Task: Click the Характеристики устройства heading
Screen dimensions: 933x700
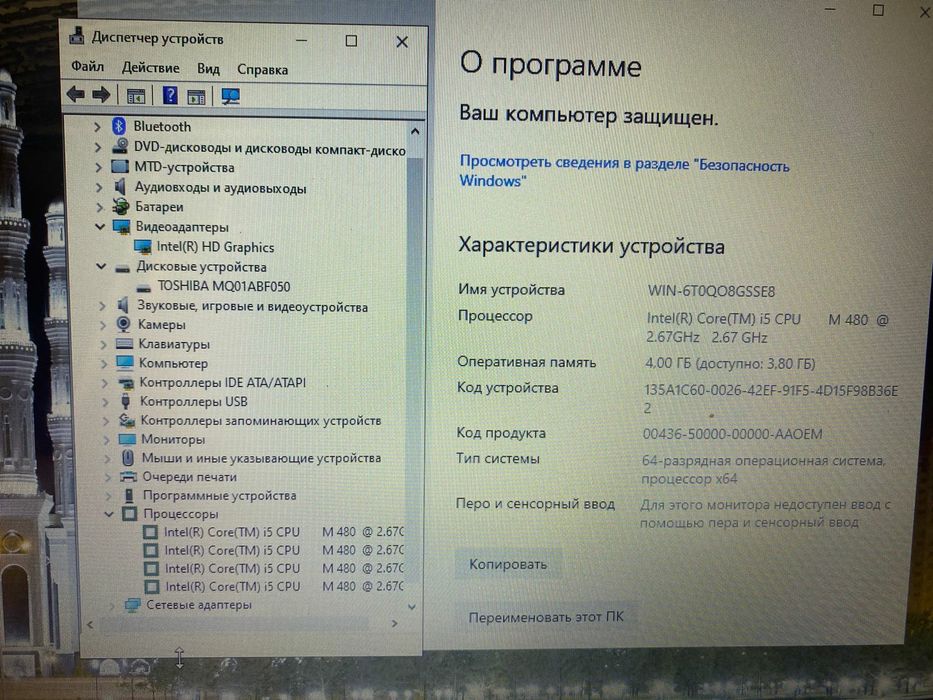Action: click(591, 246)
